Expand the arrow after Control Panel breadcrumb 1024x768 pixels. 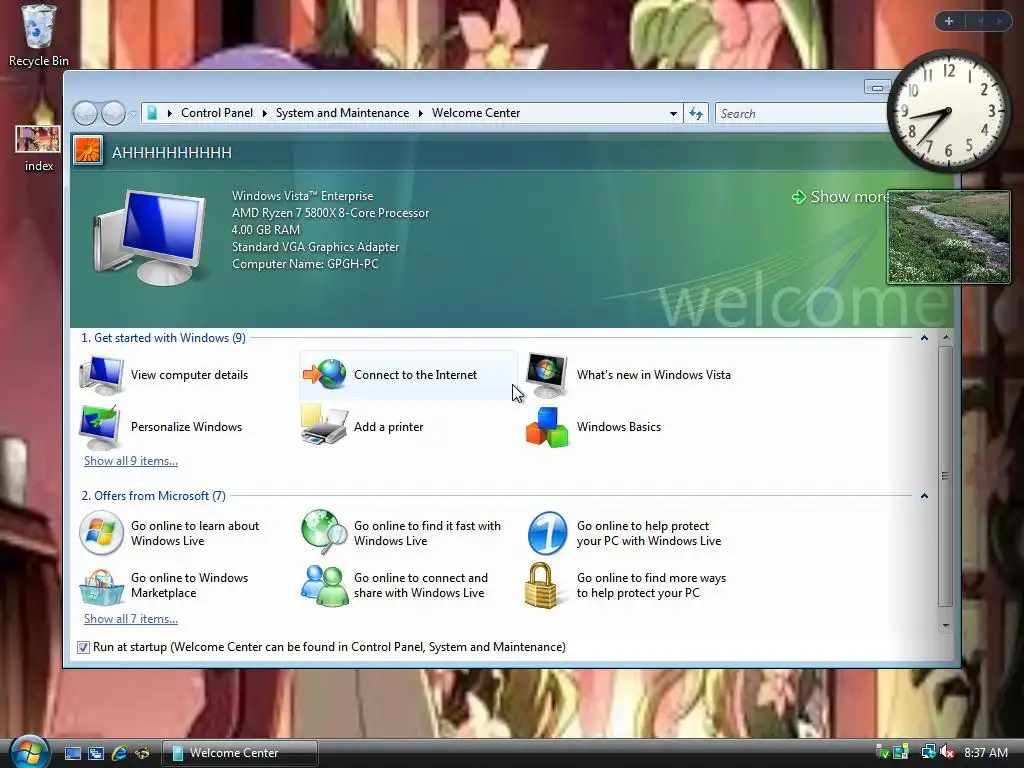pyautogui.click(x=264, y=114)
